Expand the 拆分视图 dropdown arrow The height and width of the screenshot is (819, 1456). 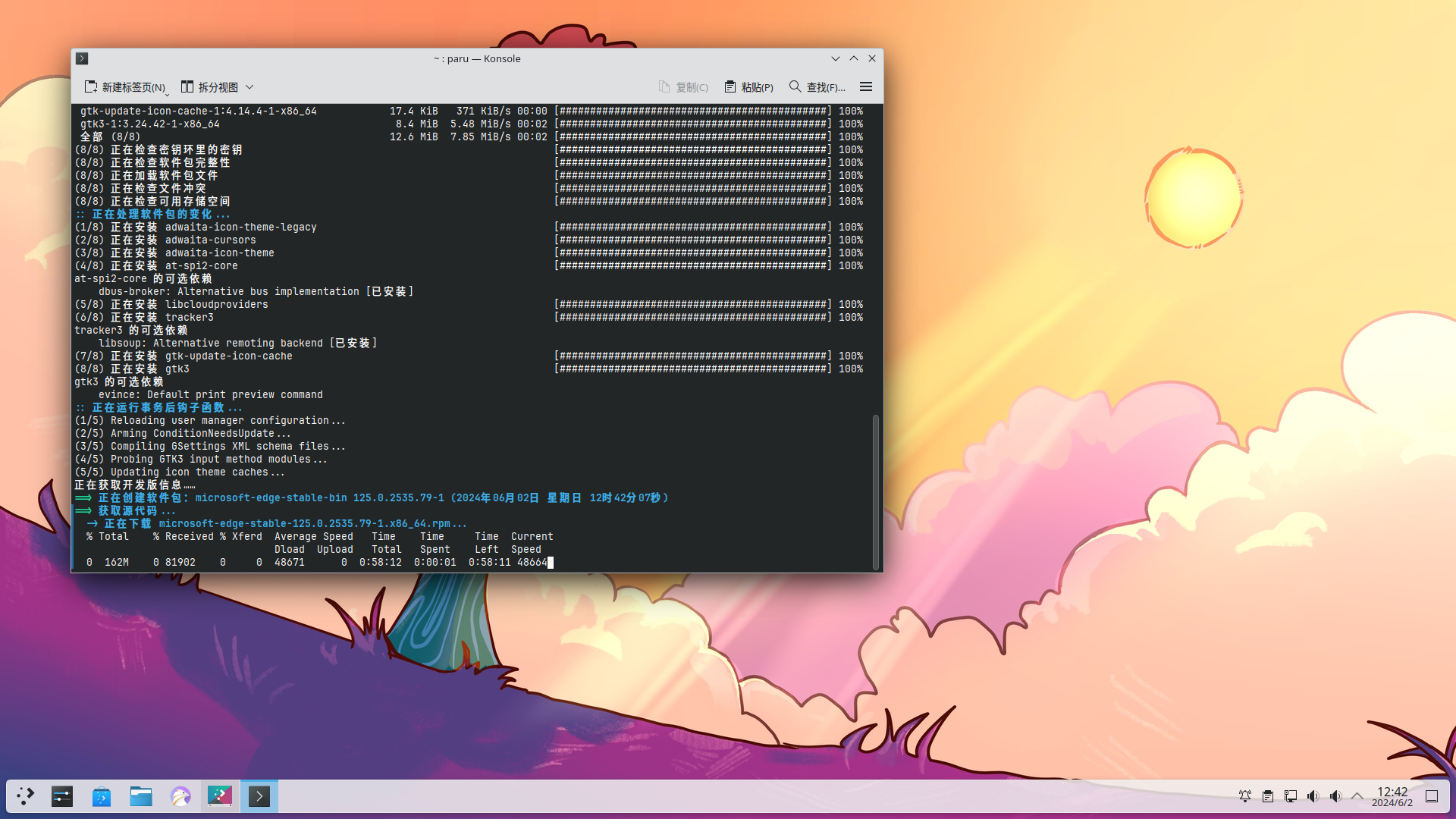tap(249, 87)
